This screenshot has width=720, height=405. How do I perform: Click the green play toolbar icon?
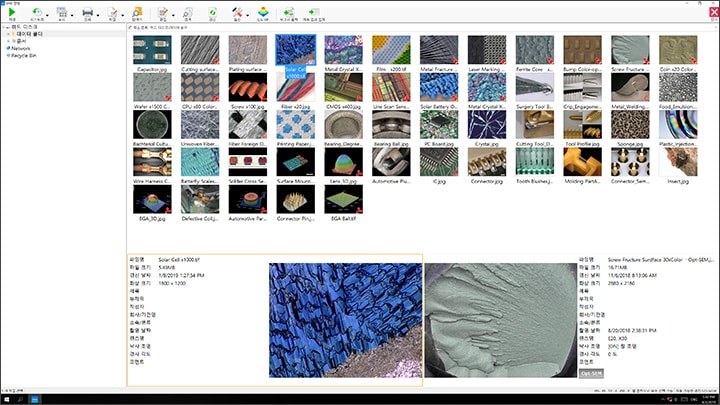coord(11,13)
